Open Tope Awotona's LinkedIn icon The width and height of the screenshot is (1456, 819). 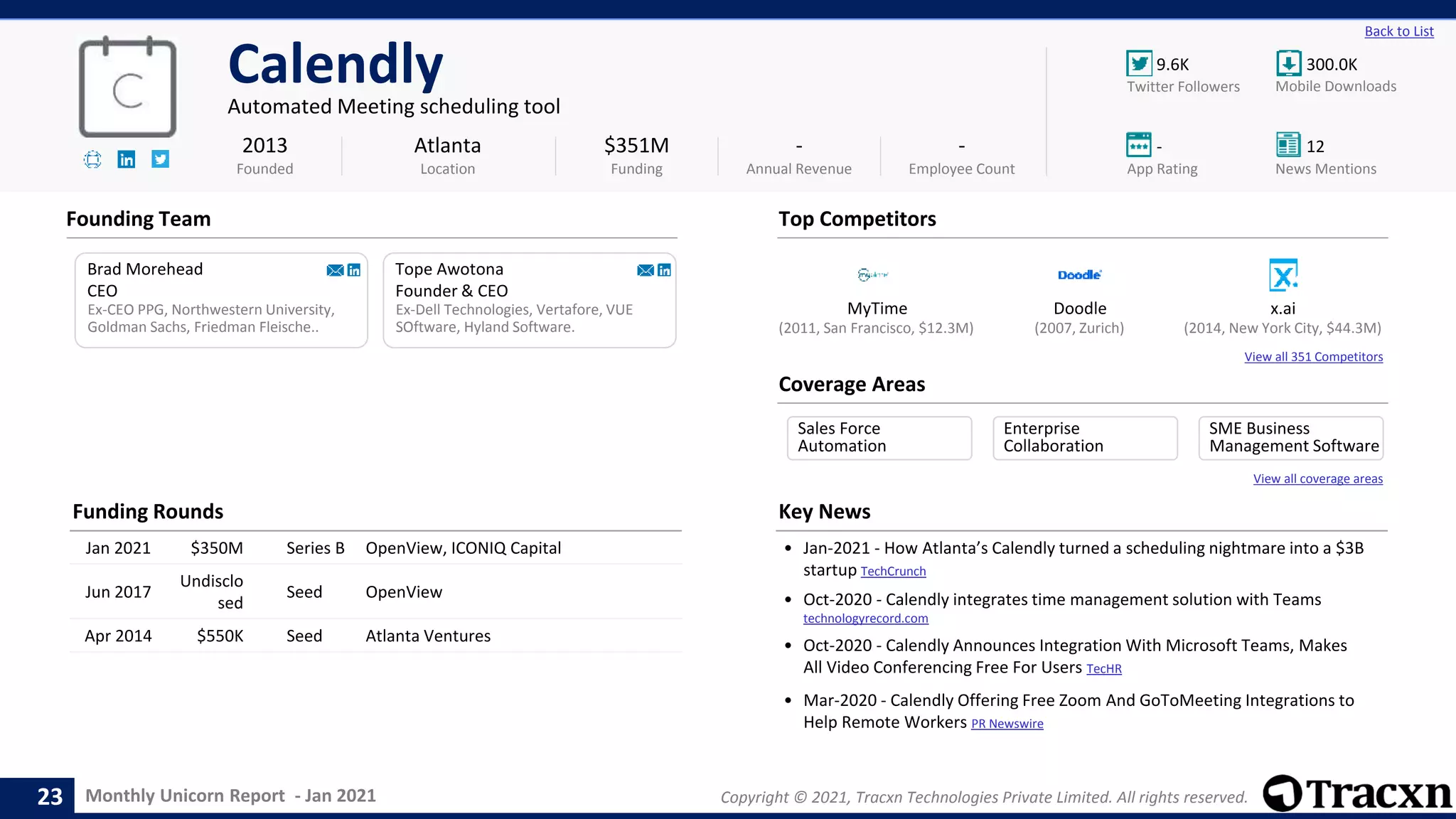665,270
